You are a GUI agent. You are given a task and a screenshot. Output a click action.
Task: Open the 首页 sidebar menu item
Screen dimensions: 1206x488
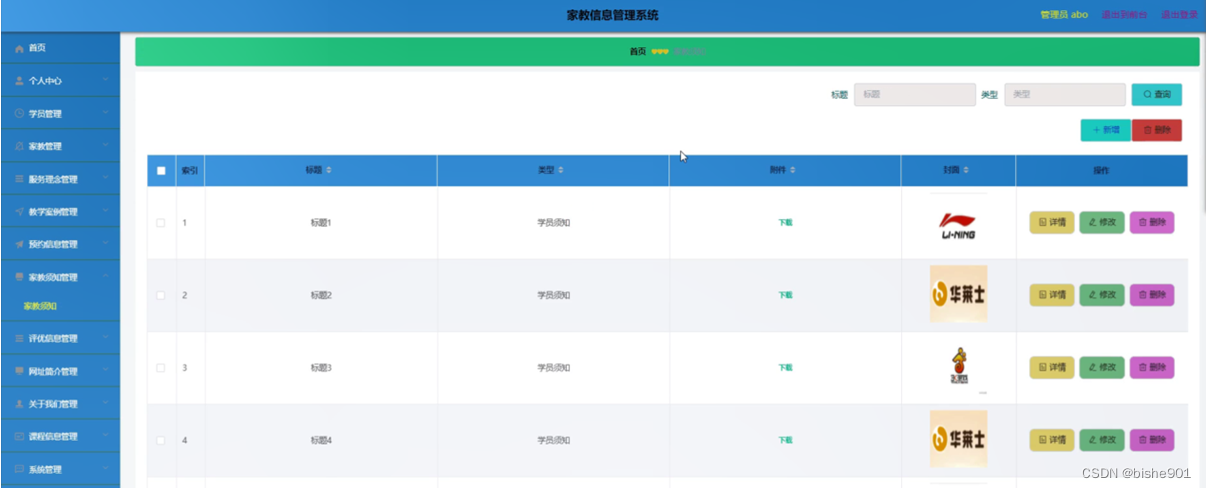pyautogui.click(x=60, y=48)
